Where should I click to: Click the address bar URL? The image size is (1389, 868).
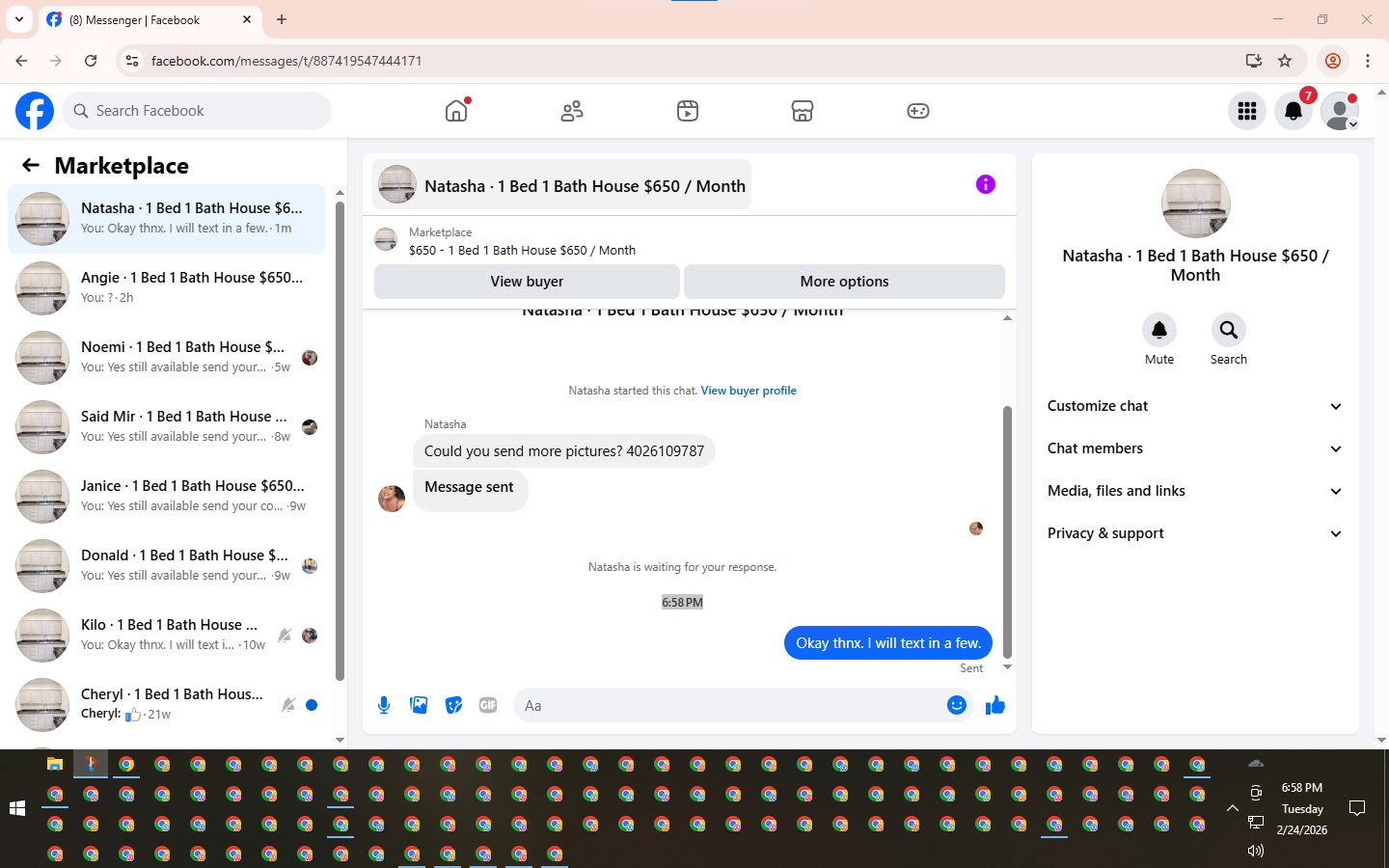tap(286, 61)
